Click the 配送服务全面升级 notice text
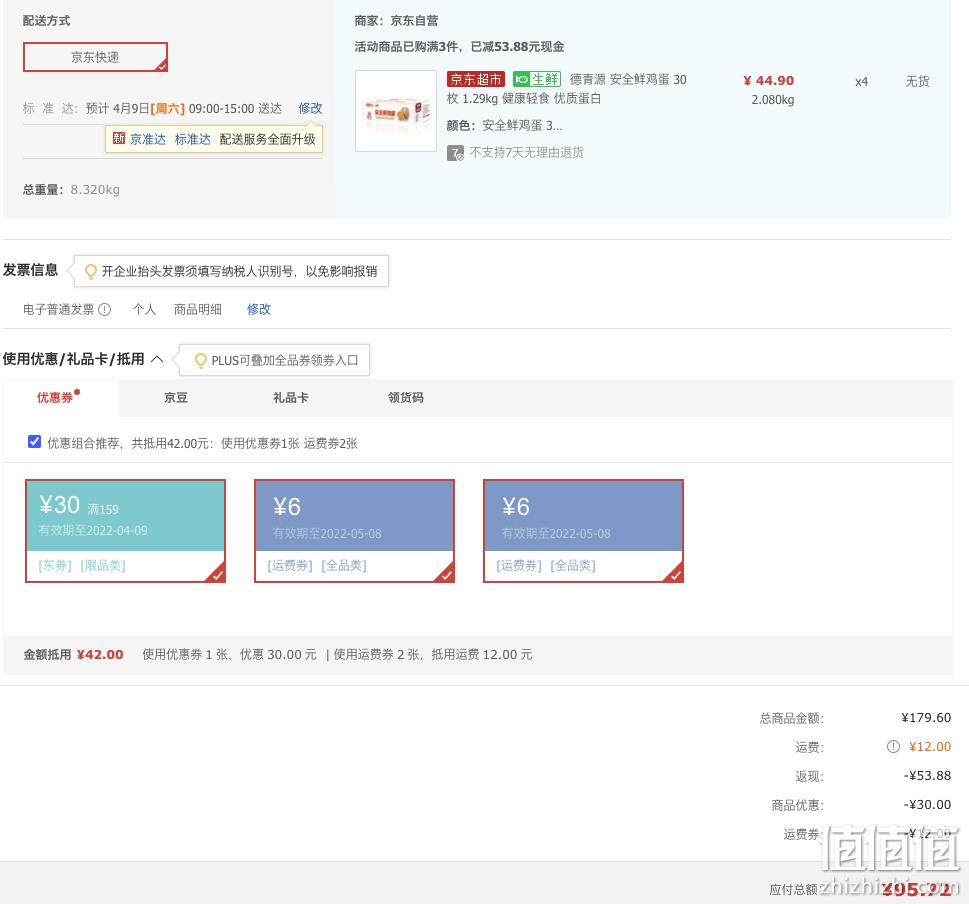The image size is (969, 904). point(267,139)
